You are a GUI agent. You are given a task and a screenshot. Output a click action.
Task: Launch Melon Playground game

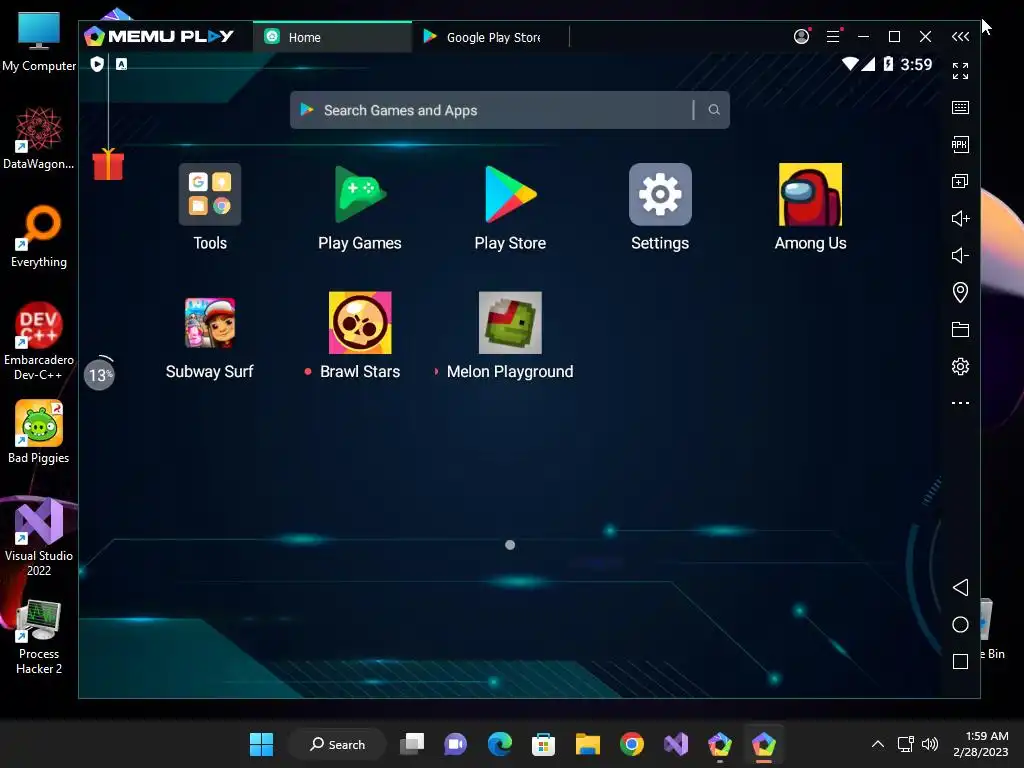[510, 323]
